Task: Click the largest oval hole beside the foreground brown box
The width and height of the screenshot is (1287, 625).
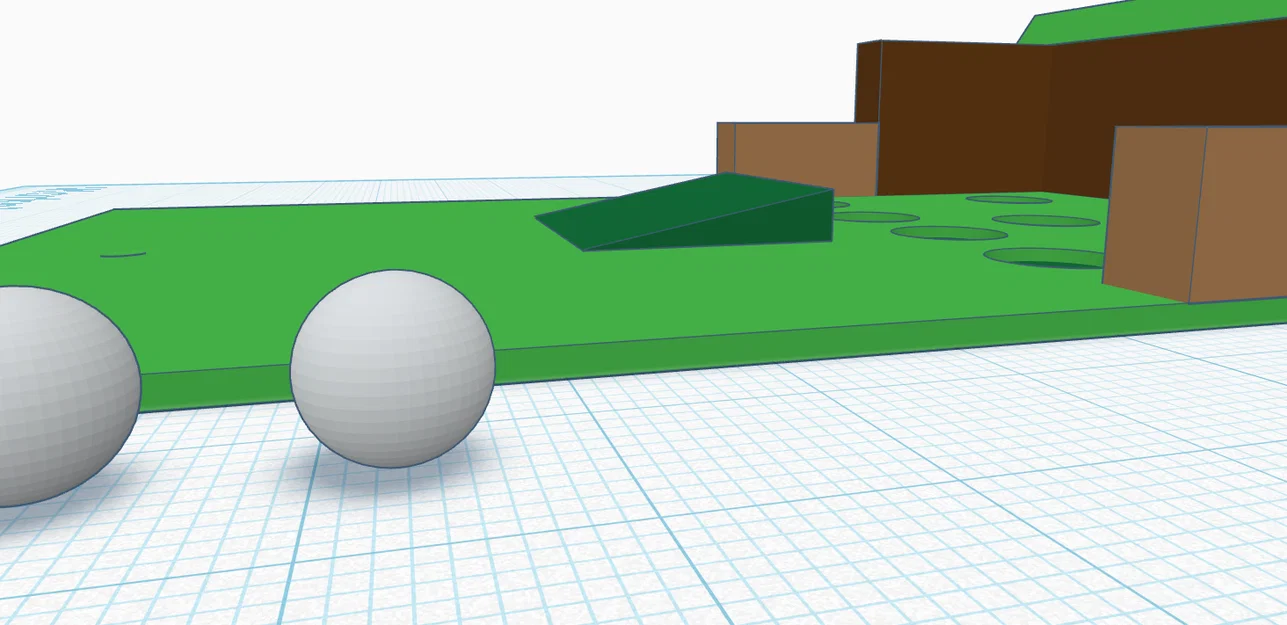Action: point(1045,258)
